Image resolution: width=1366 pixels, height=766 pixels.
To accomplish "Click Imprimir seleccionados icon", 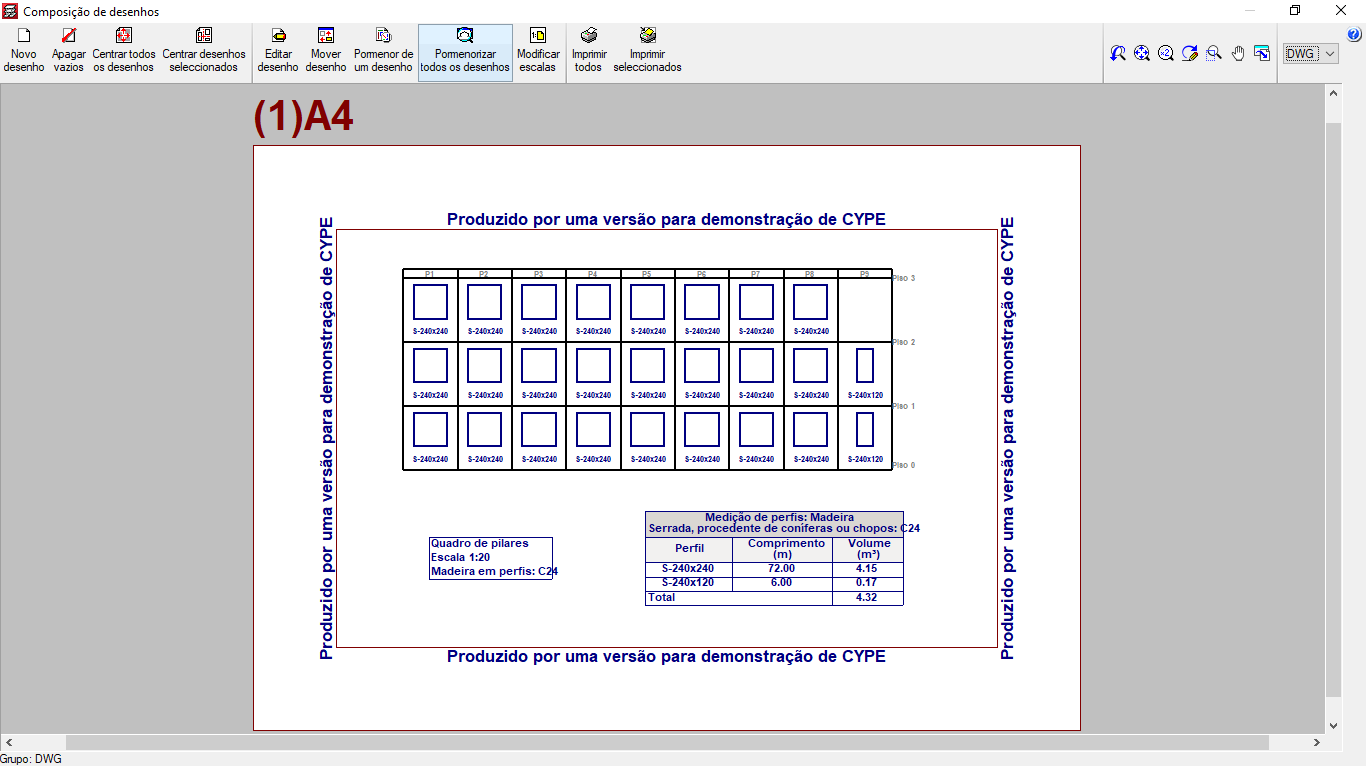I will coord(648,35).
